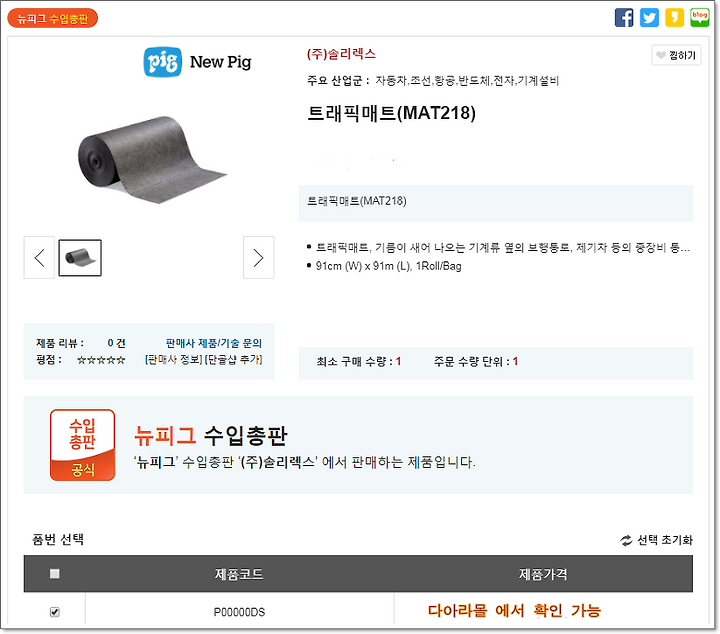Click product code P00000DS
Viewport: 720px width, 634px height.
tap(239, 612)
